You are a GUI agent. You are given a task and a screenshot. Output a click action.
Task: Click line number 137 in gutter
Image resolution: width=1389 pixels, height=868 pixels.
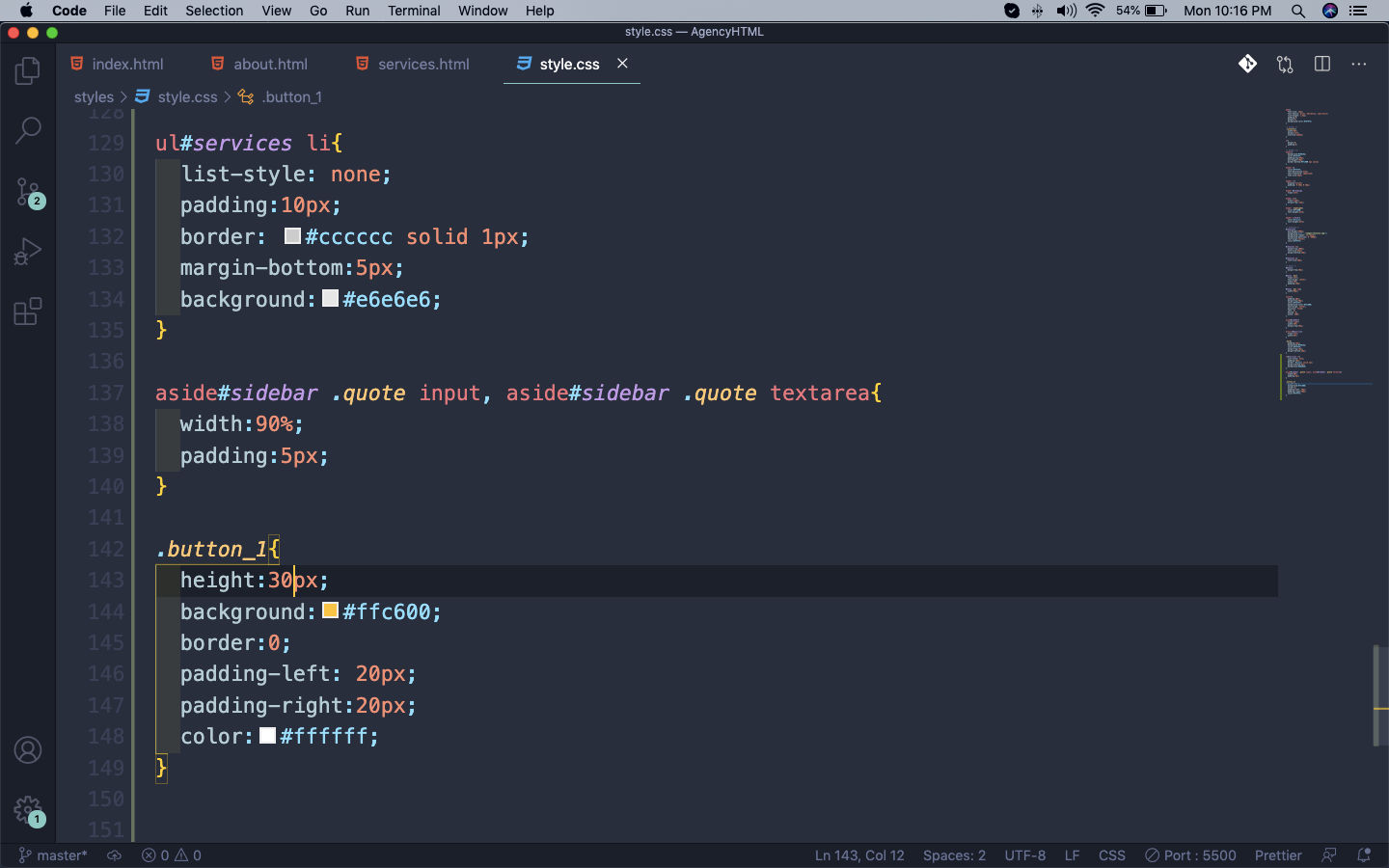coord(106,393)
